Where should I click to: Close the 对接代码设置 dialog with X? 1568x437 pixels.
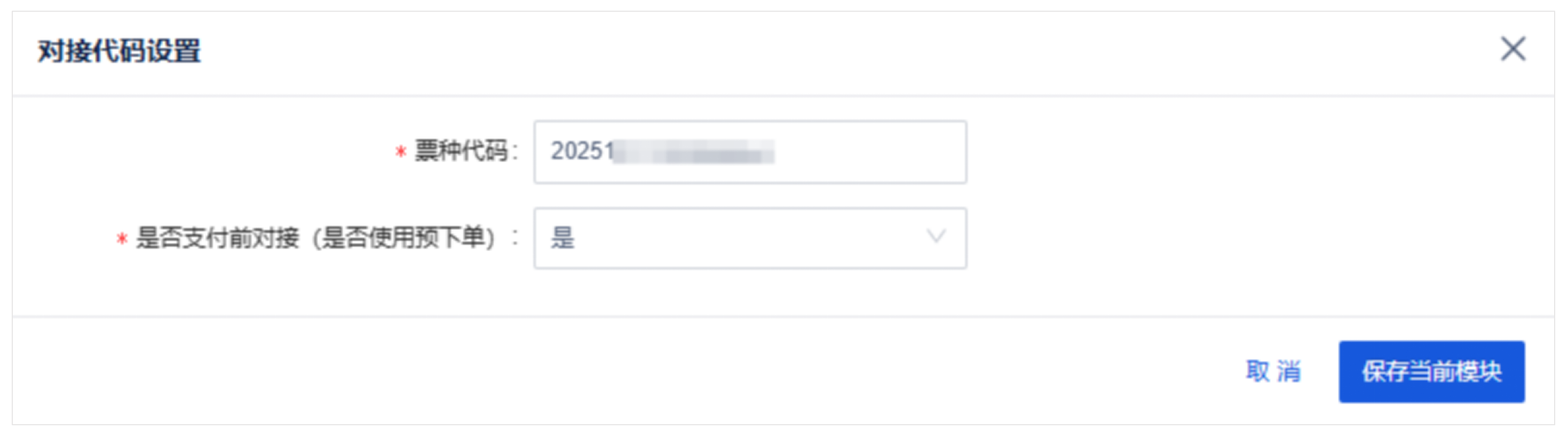[x=1512, y=49]
